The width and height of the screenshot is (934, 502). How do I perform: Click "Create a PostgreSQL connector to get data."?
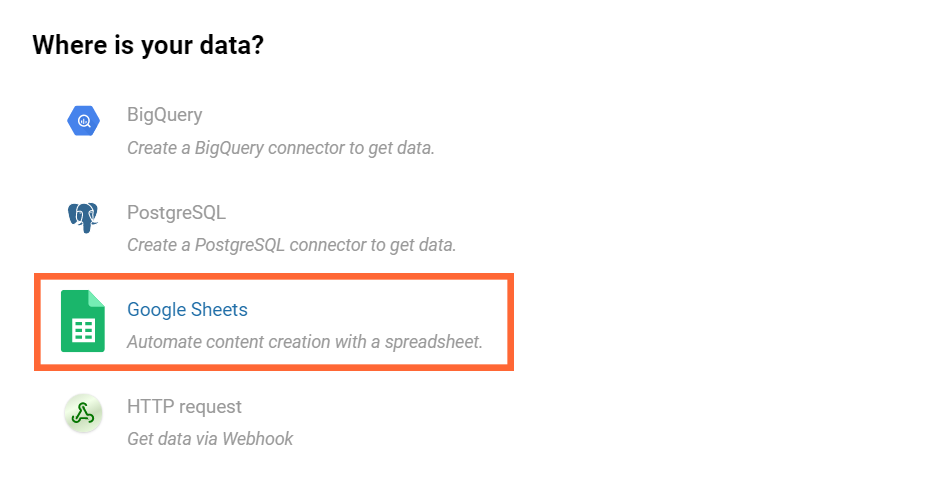(291, 245)
